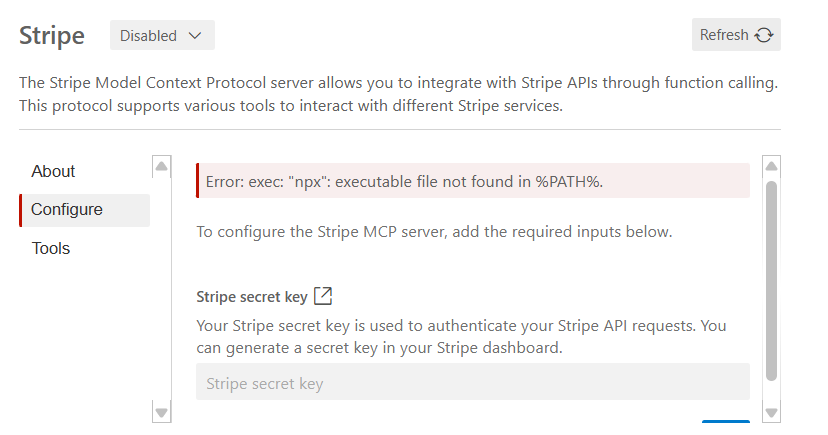The width and height of the screenshot is (828, 435).
Task: Click the Stripe Model Context Protocol description text
Action: (398, 94)
